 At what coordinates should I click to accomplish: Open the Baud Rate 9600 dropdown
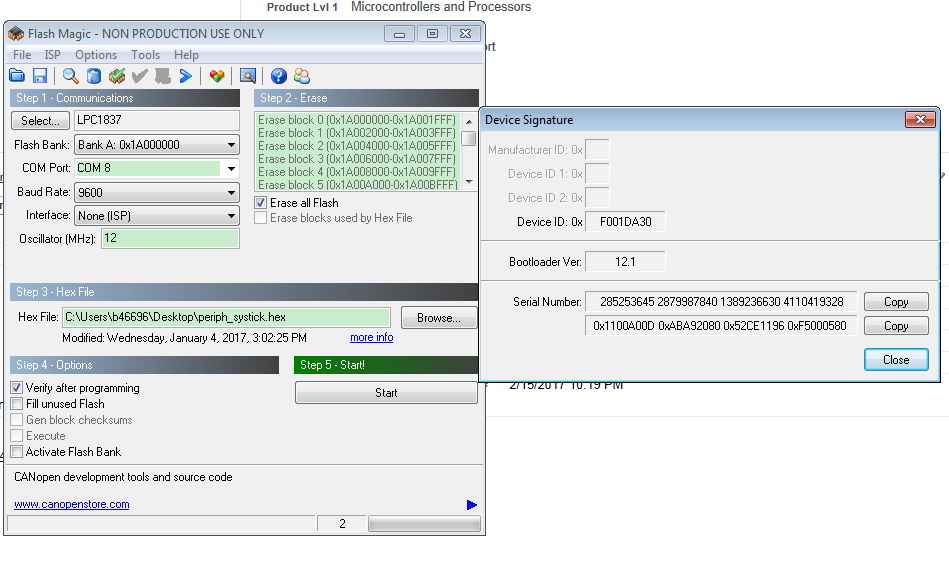[x=157, y=192]
